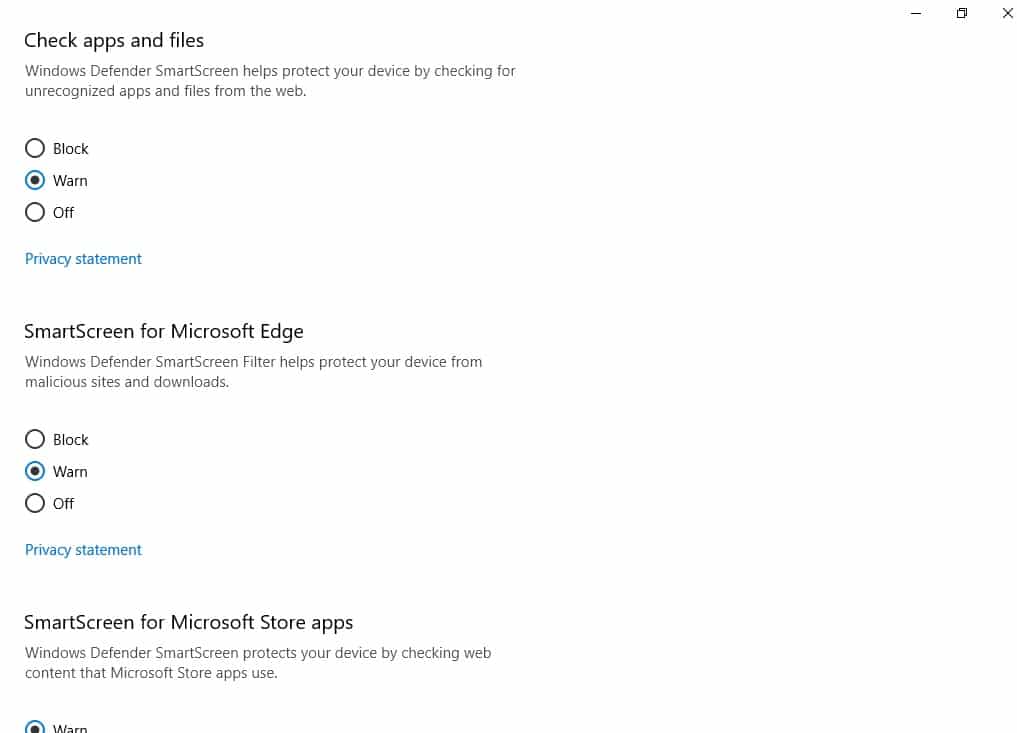This screenshot has height=733, width=1017.
Task: Select Warn radio for Microsoft Store apps
Action: click(35, 727)
